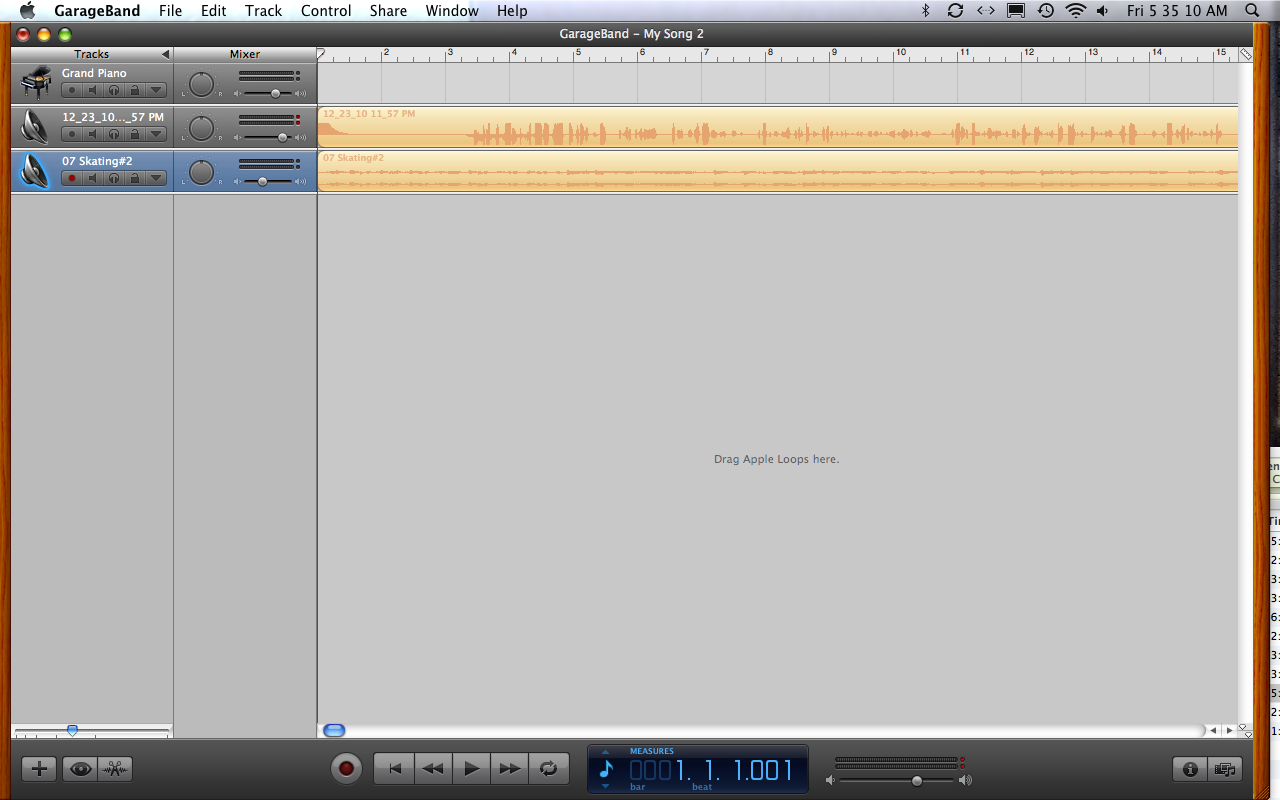Solo the 07 Skating#2 track

click(114, 178)
